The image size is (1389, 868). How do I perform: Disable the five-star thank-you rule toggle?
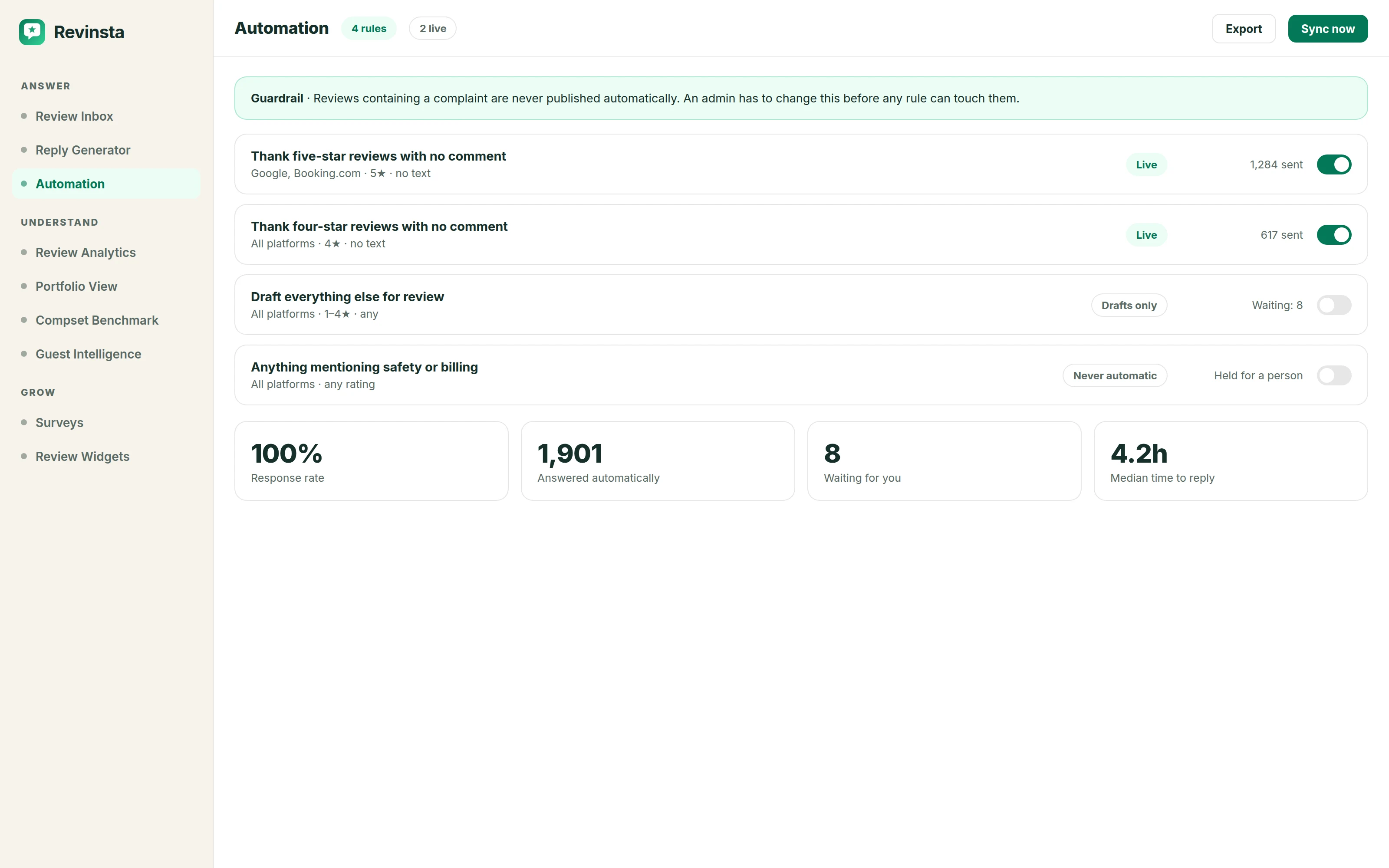[1334, 165]
